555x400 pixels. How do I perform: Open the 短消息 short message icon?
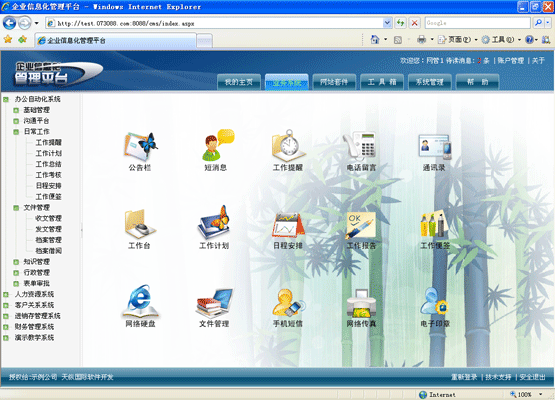point(217,145)
